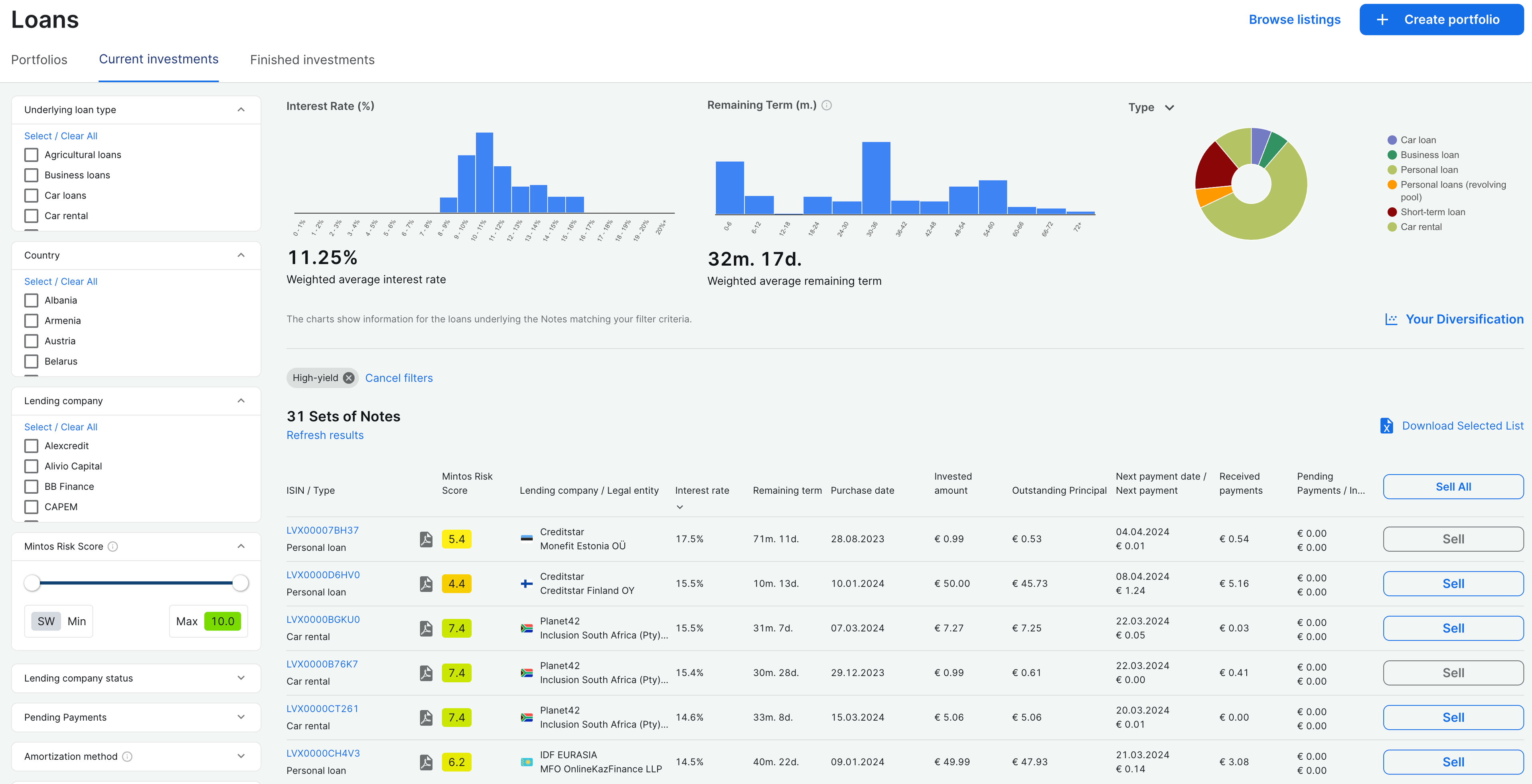Screen dimensions: 1532x784
Task: Click the Sell All button
Action: click(1453, 487)
